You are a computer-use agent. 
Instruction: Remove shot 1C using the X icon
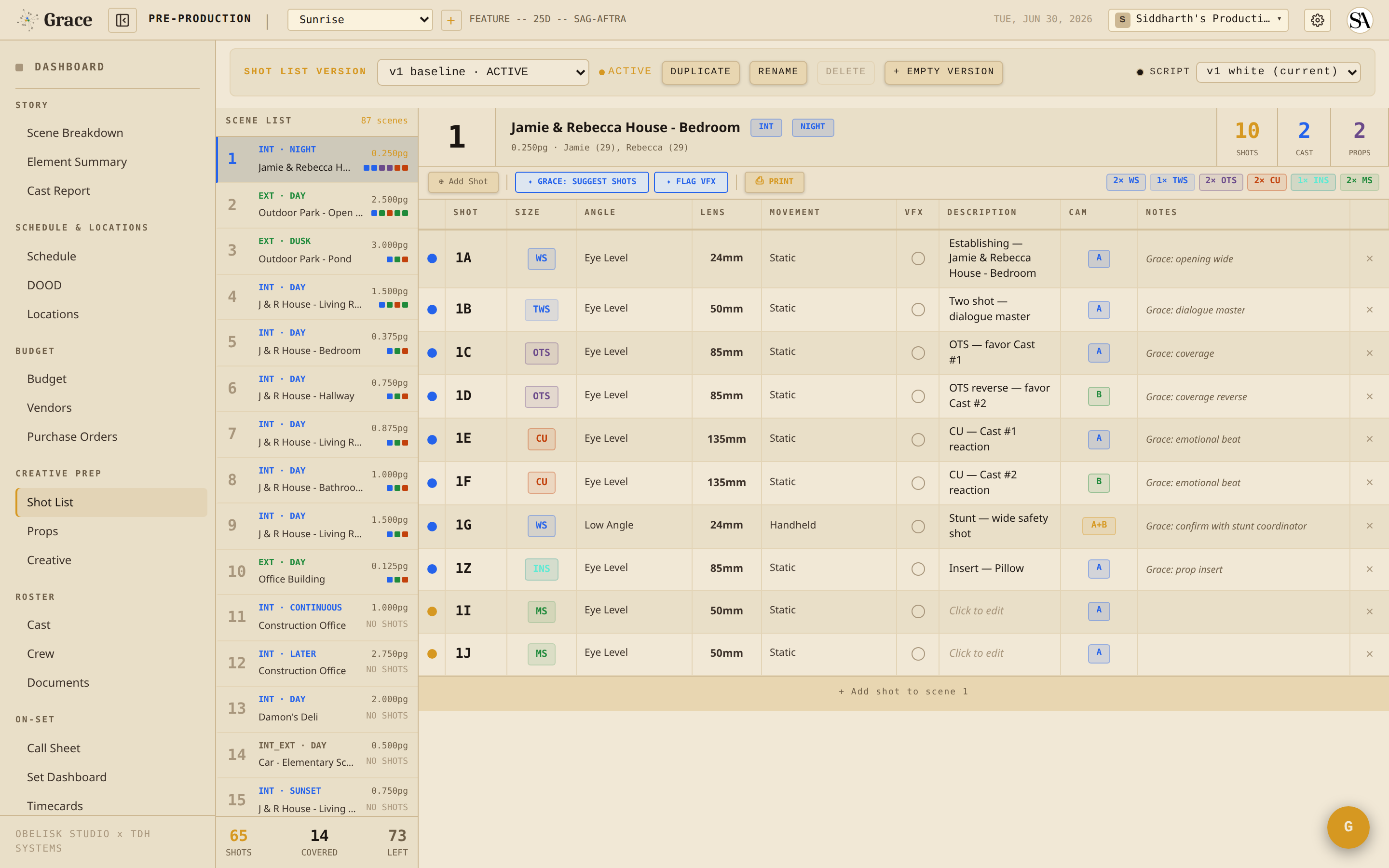click(1370, 353)
